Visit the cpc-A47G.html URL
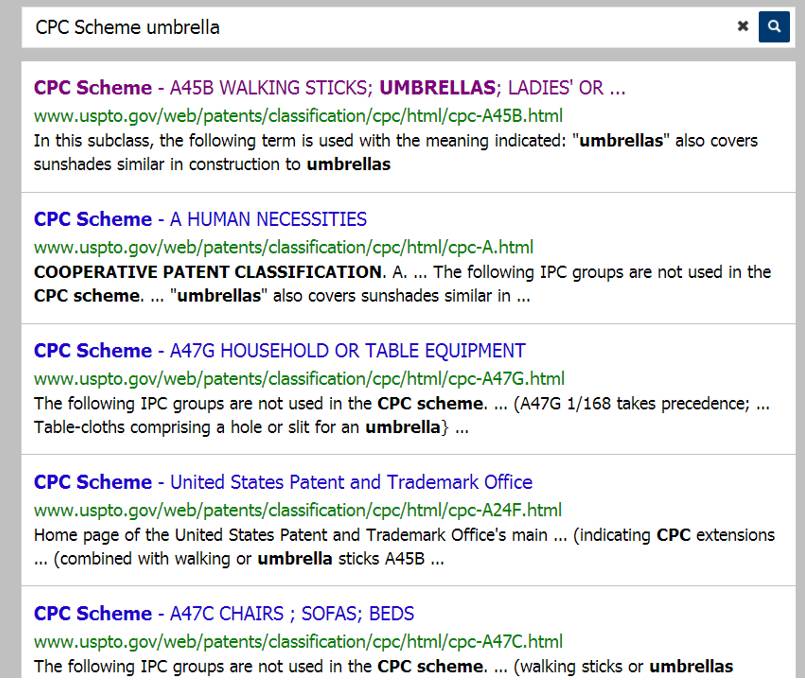The height and width of the screenshot is (680, 805). tap(299, 379)
